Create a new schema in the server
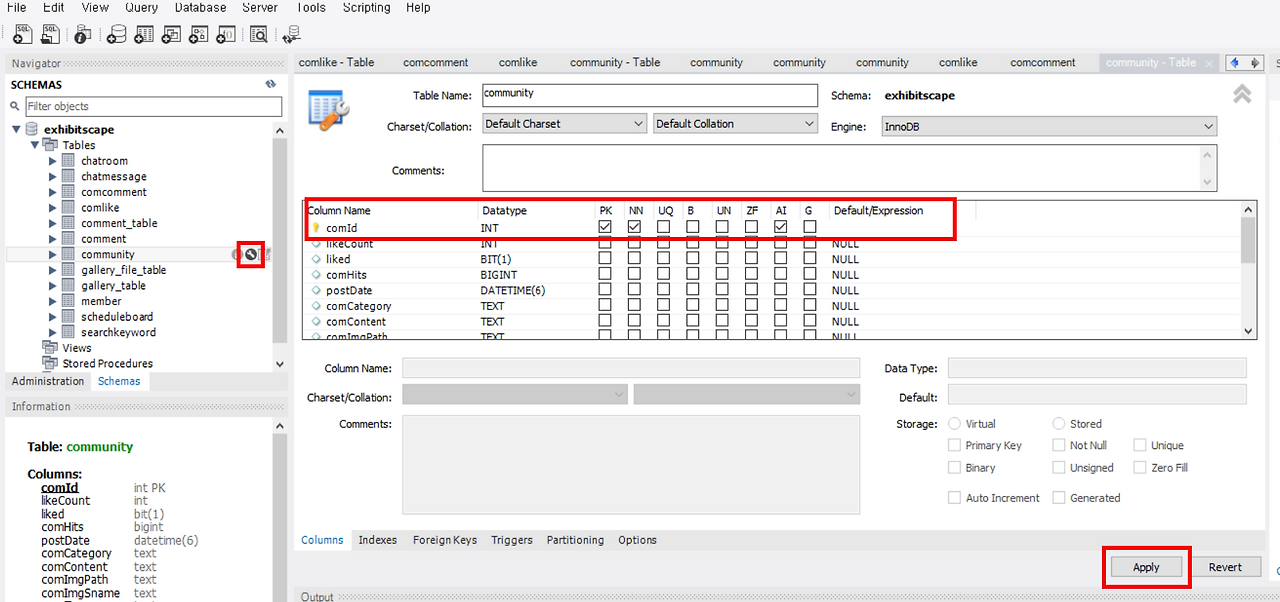The image size is (1280, 602). (x=117, y=34)
